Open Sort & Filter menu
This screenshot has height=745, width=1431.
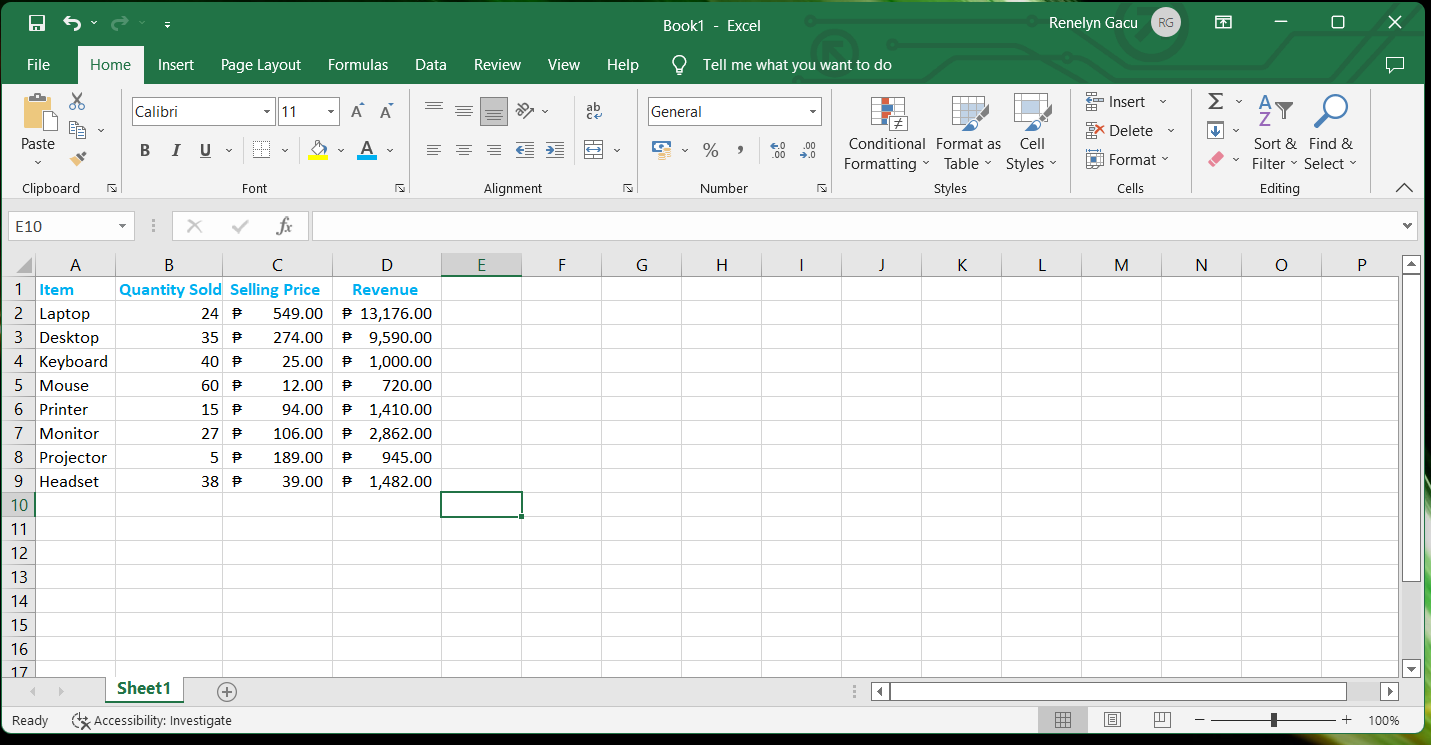1275,134
